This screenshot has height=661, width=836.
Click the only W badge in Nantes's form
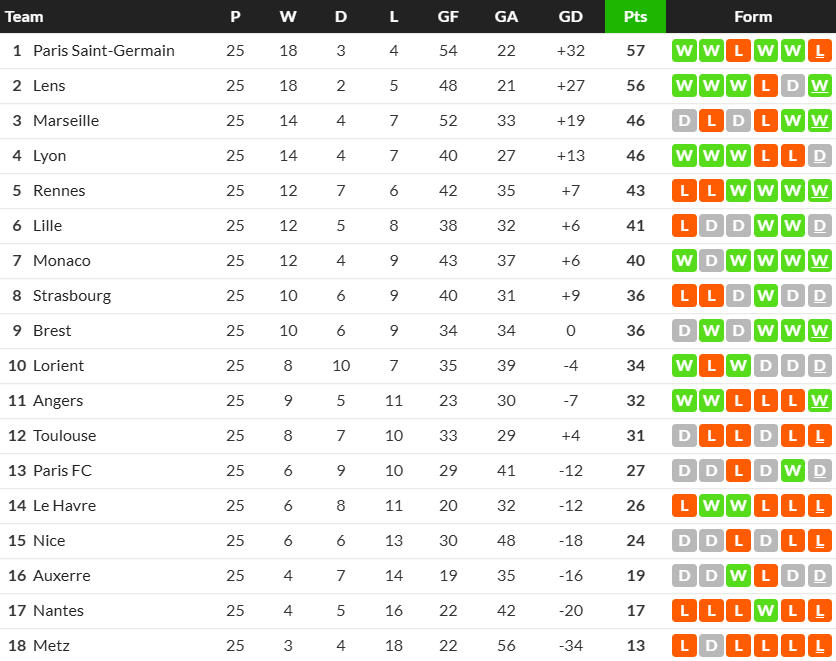click(766, 610)
